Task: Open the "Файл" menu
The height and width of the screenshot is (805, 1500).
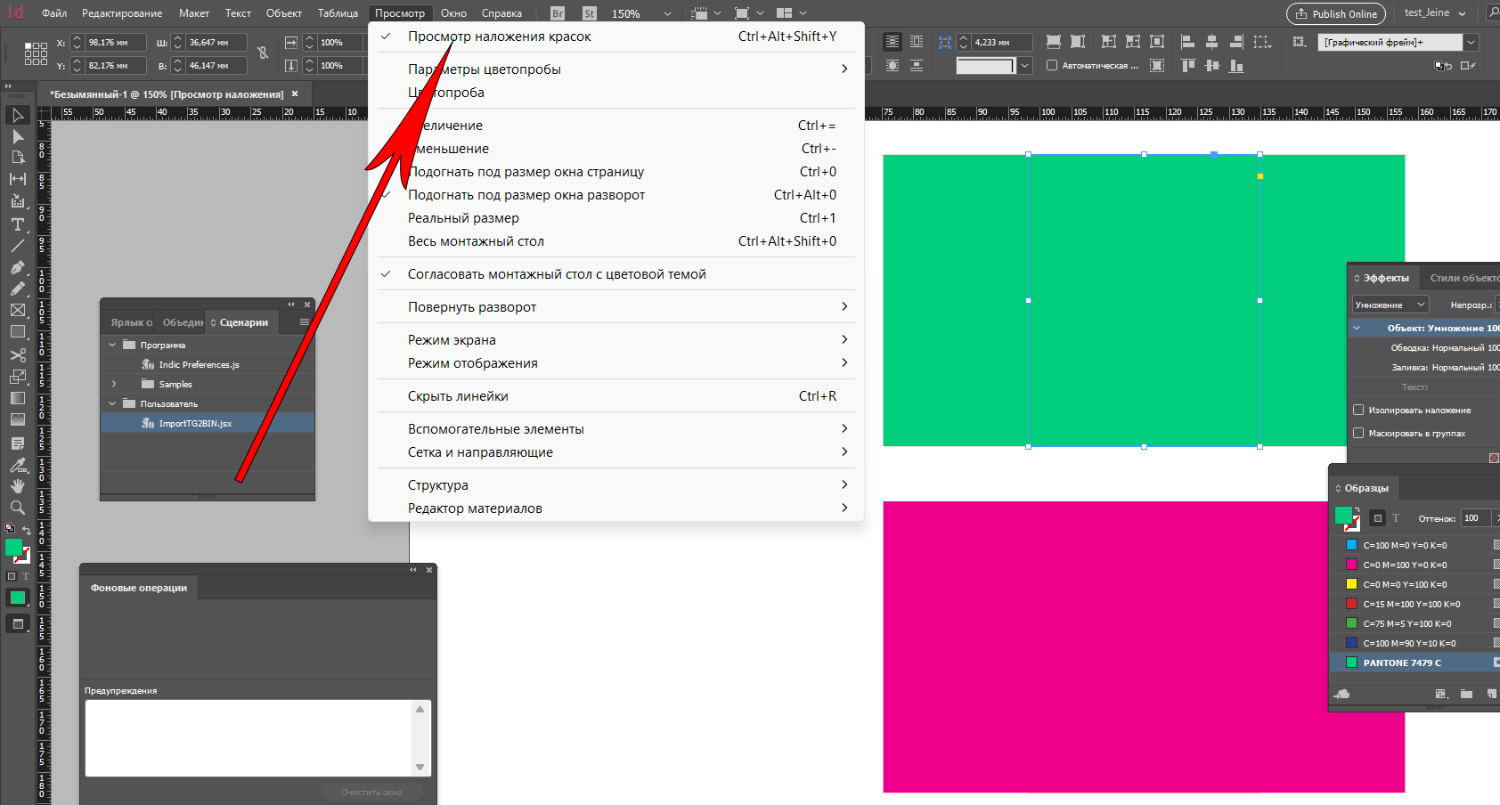Action: click(54, 14)
